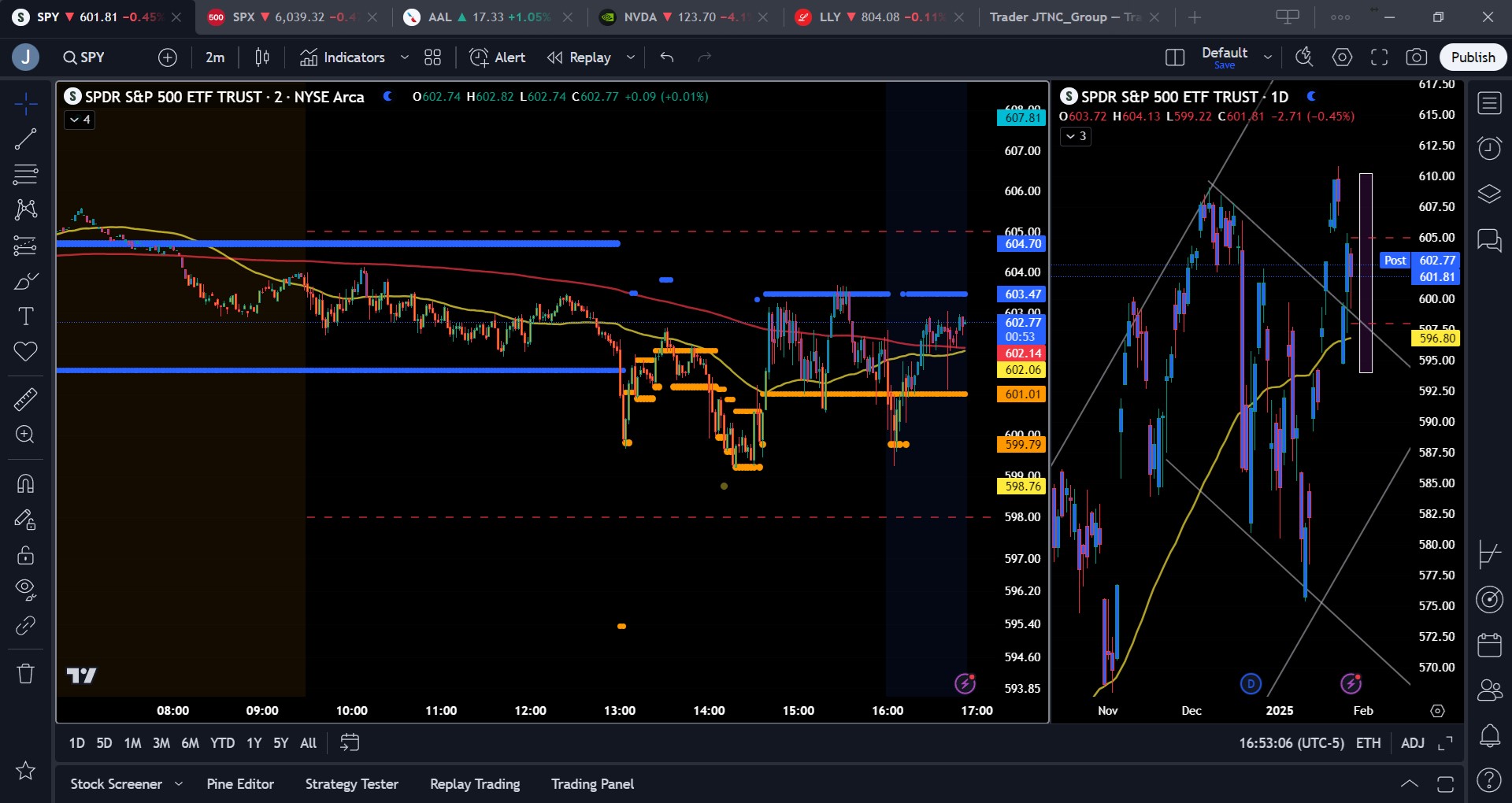Open the patterns drawing tools
The image size is (1512, 803).
(25, 209)
